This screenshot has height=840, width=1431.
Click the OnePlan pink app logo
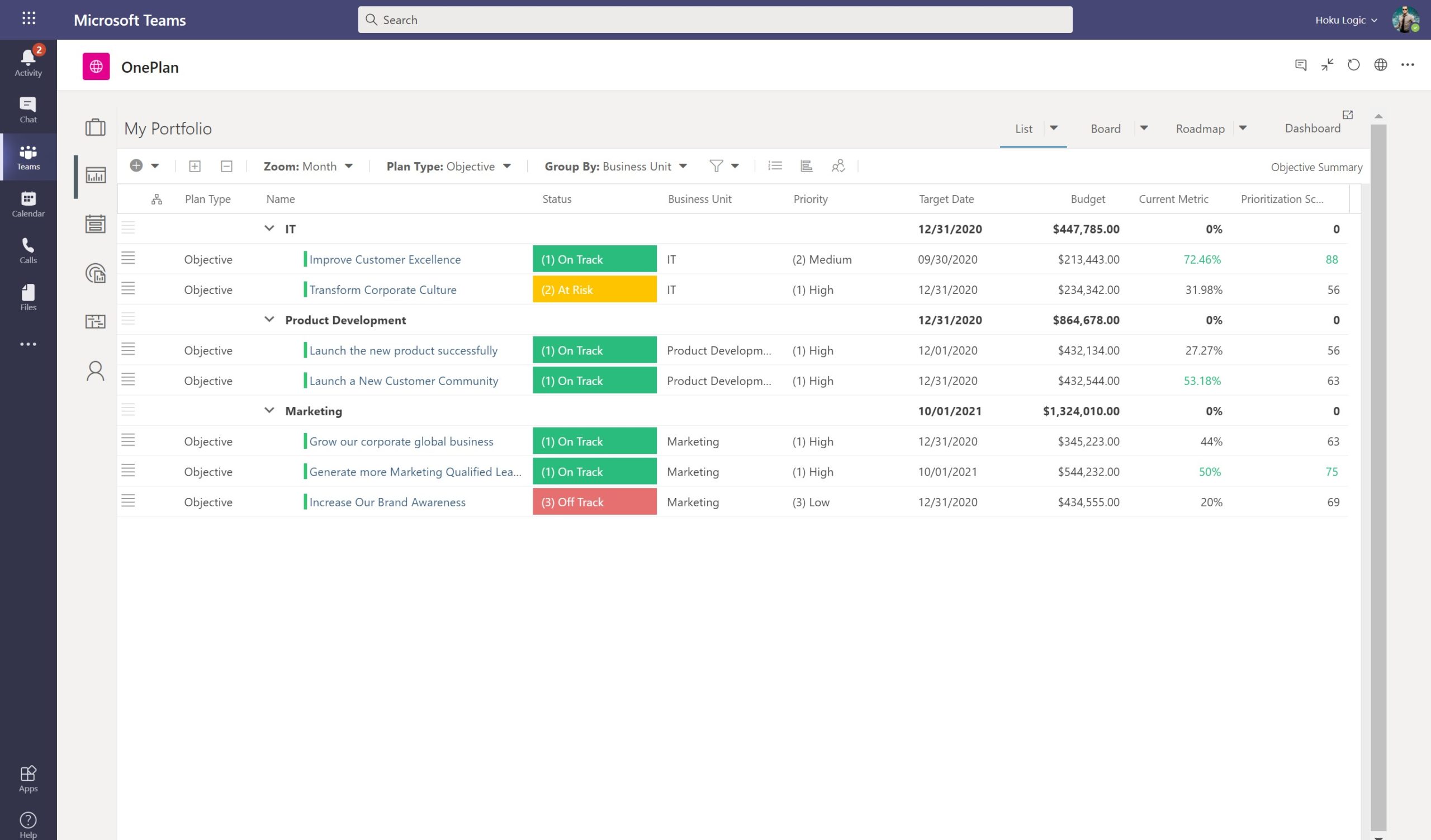[x=96, y=67]
